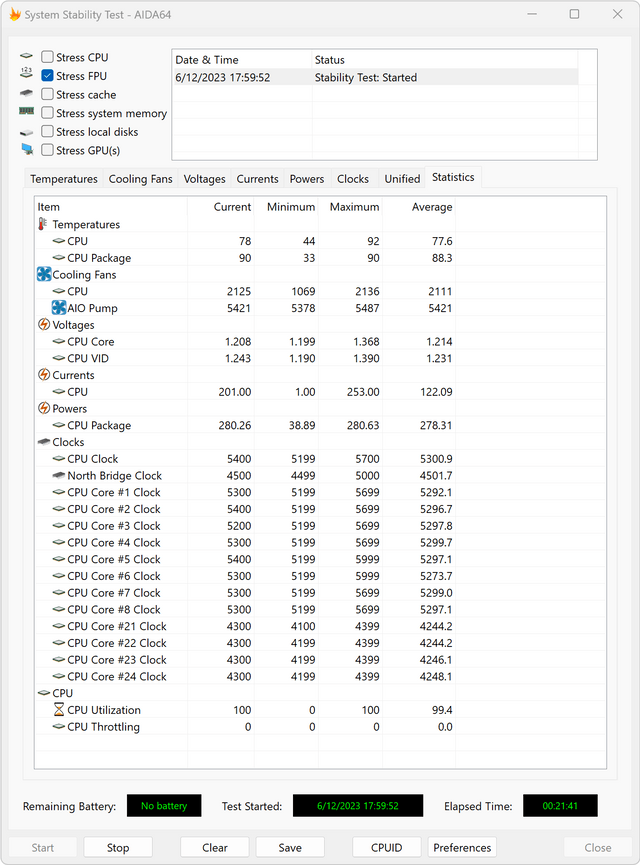Click the RAM module icon beside Stress system memory
The height and width of the screenshot is (865, 640).
point(26,111)
